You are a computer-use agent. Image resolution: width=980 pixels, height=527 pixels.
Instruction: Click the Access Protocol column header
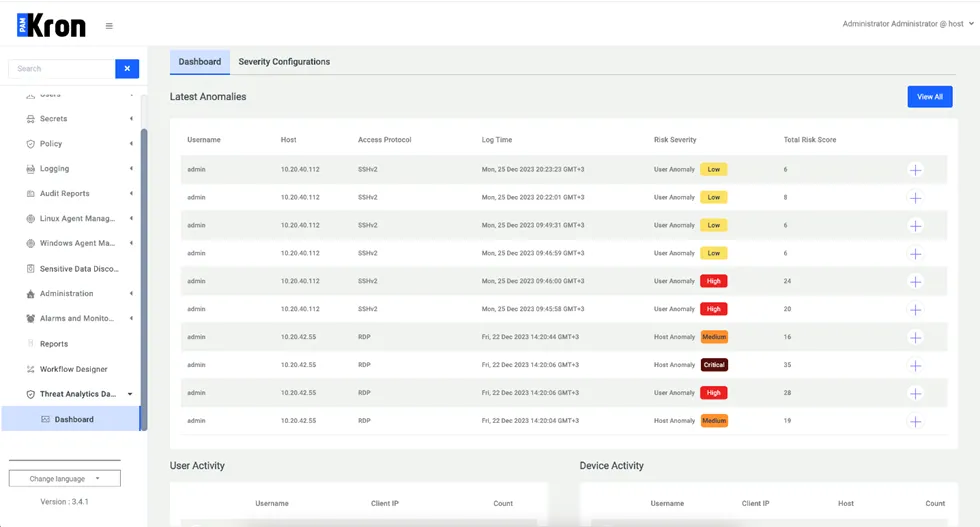pos(384,140)
